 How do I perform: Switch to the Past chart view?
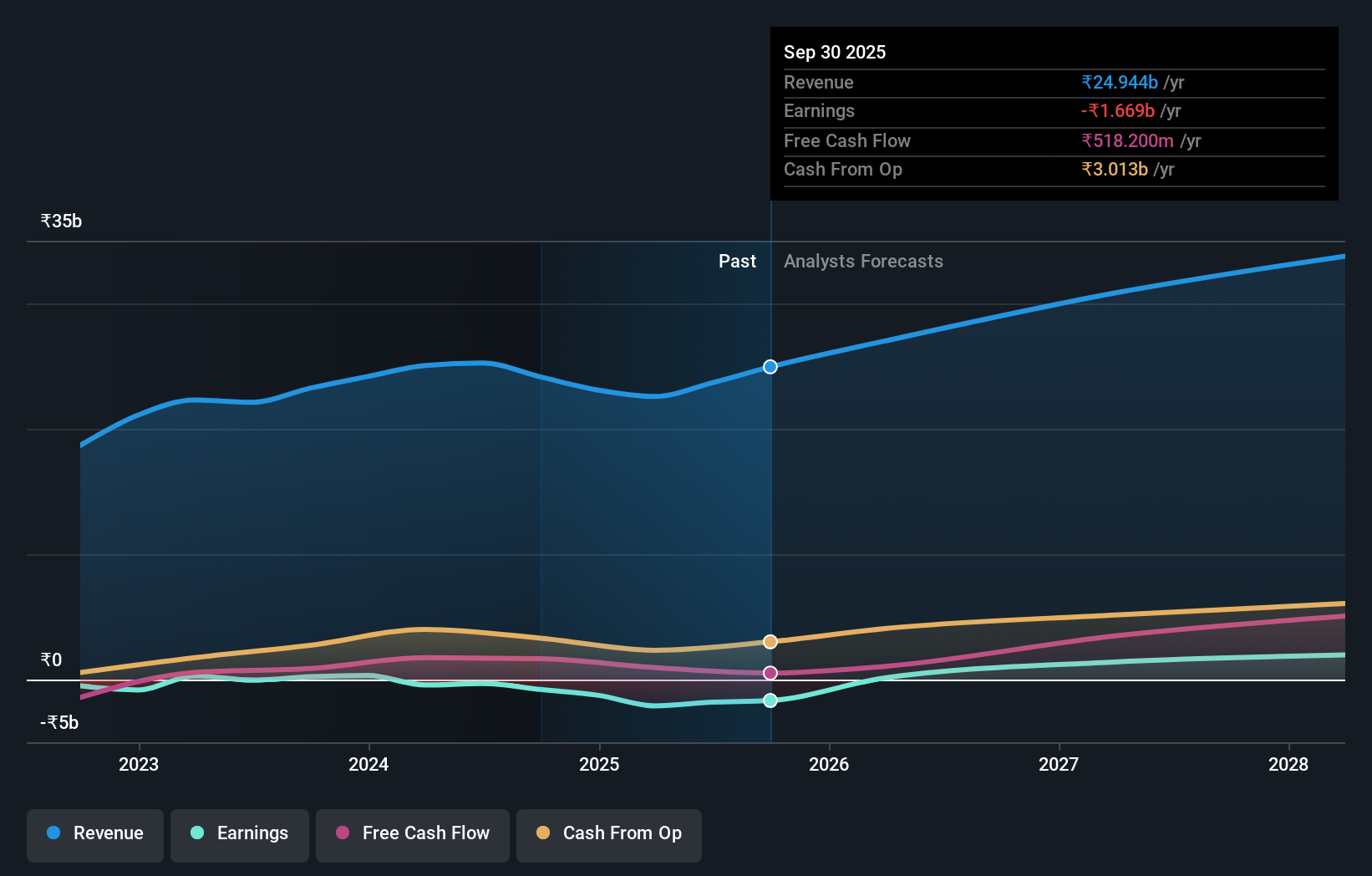click(737, 261)
